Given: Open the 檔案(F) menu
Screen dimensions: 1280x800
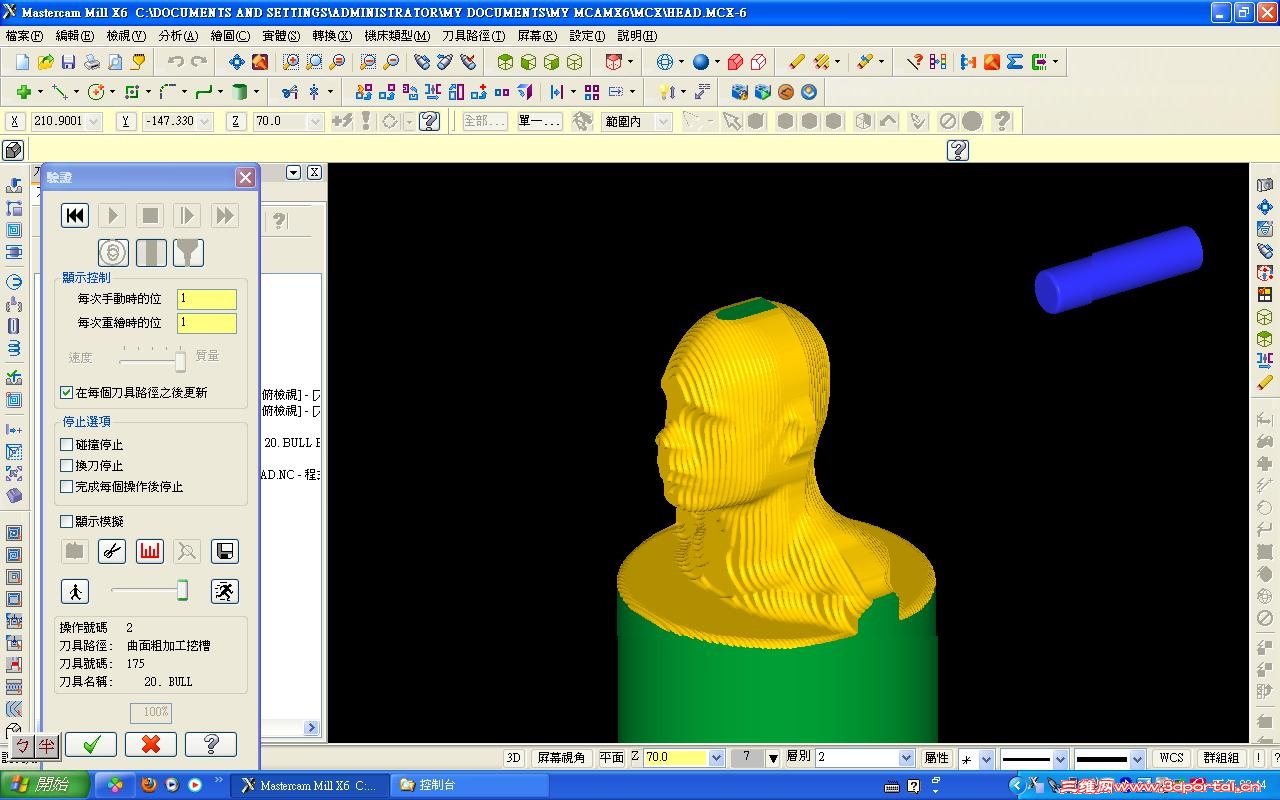Looking at the screenshot, I should tap(25, 36).
